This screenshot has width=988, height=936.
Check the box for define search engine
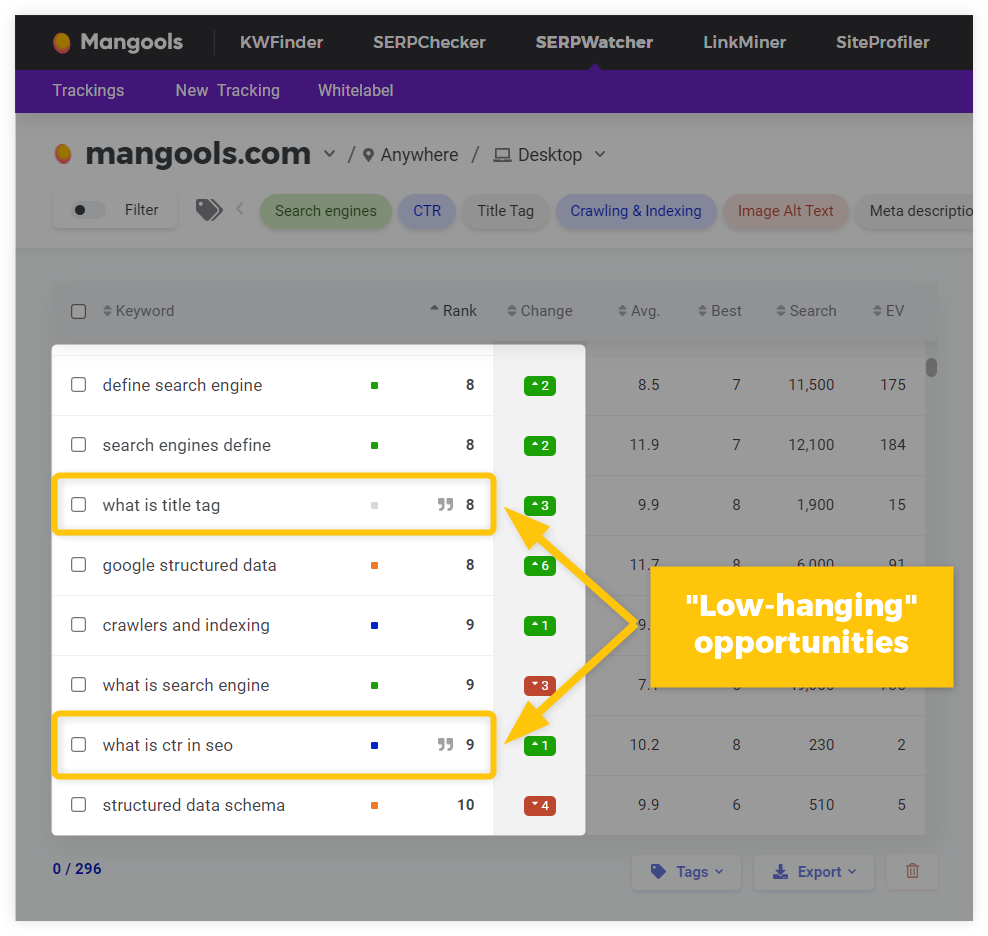click(79, 384)
